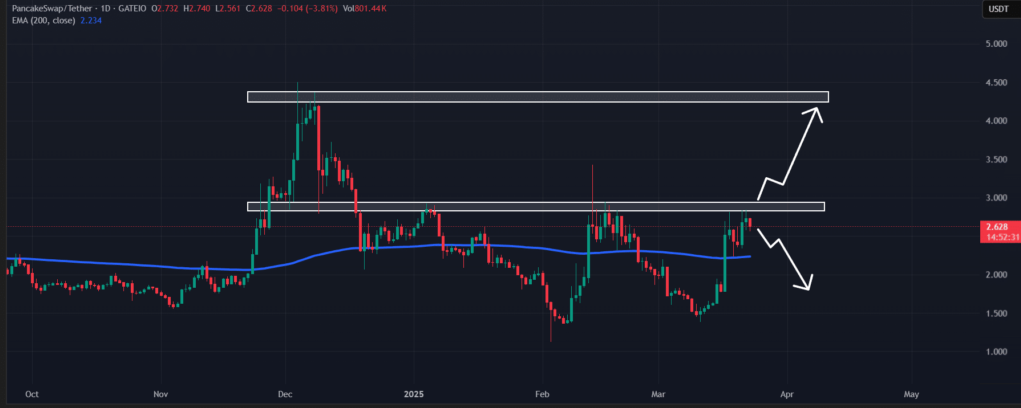Click the high value 2.740
The width and height of the screenshot is (1021, 408).
[x=199, y=10]
